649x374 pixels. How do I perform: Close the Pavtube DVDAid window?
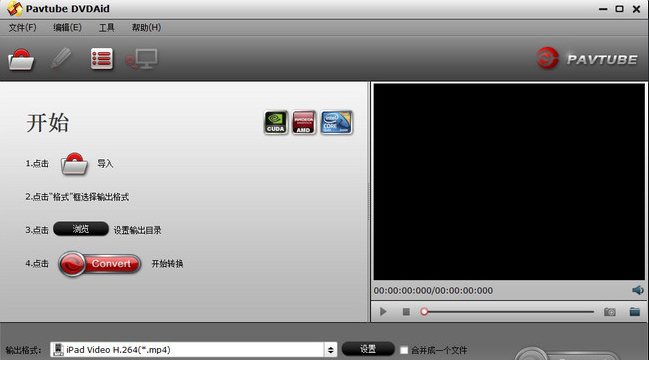[x=637, y=9]
